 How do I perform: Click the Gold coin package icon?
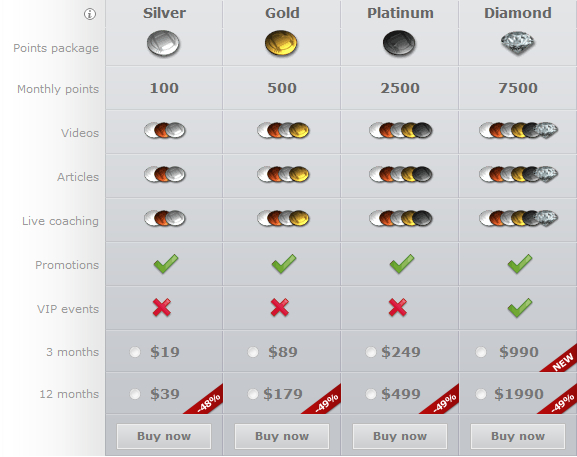[x=281, y=43]
